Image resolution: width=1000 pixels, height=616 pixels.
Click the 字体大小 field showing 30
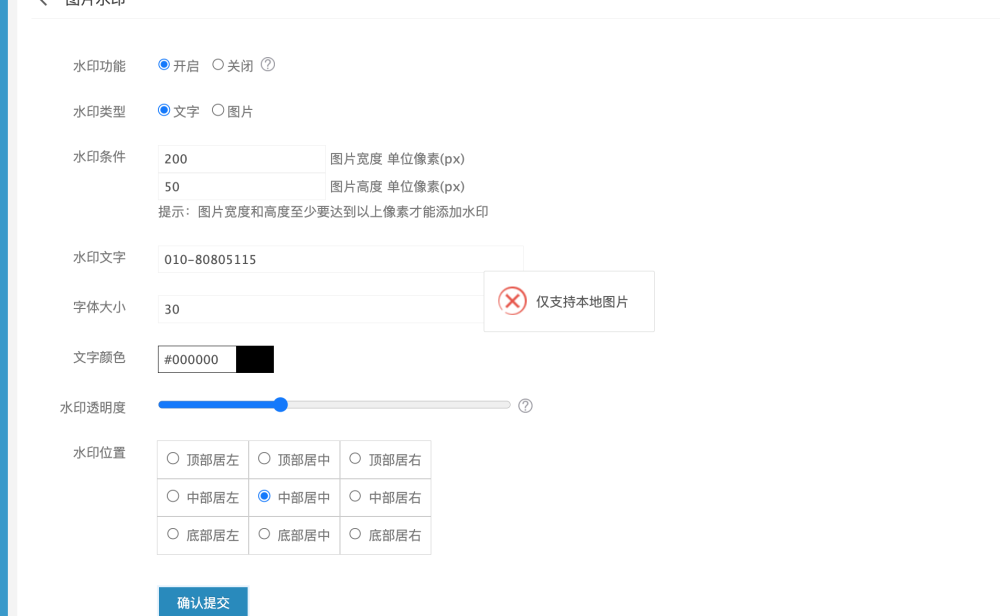pos(321,309)
